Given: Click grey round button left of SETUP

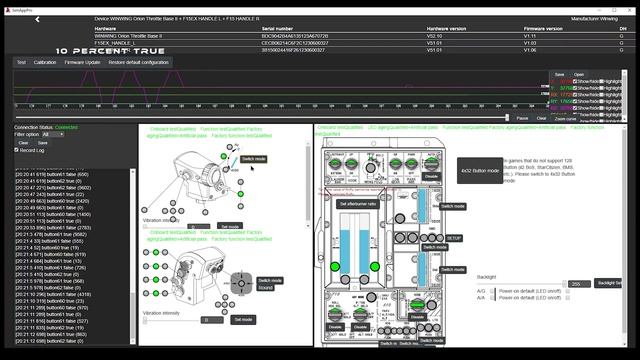Looking at the screenshot, I should pyautogui.click(x=440, y=238).
